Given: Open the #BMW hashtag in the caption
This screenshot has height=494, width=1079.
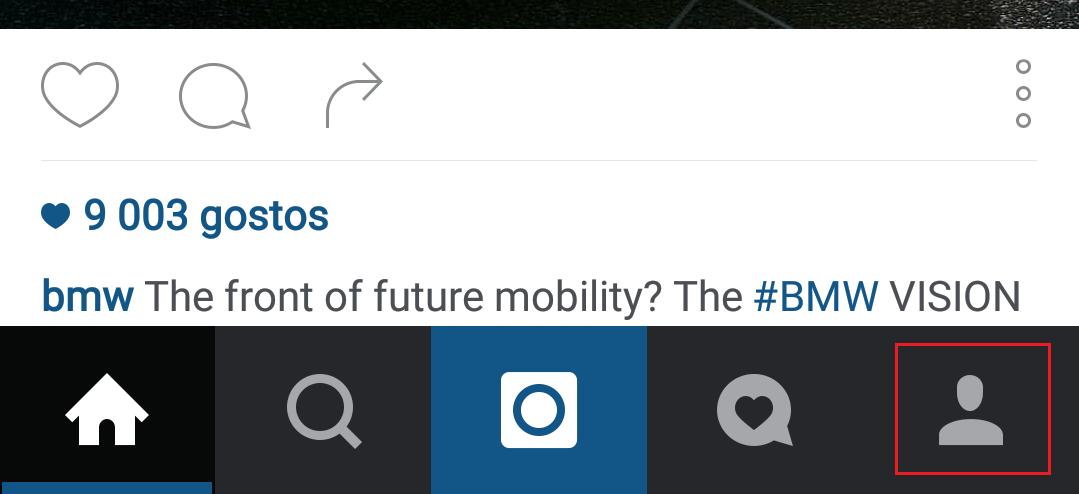Looking at the screenshot, I should coord(815,295).
